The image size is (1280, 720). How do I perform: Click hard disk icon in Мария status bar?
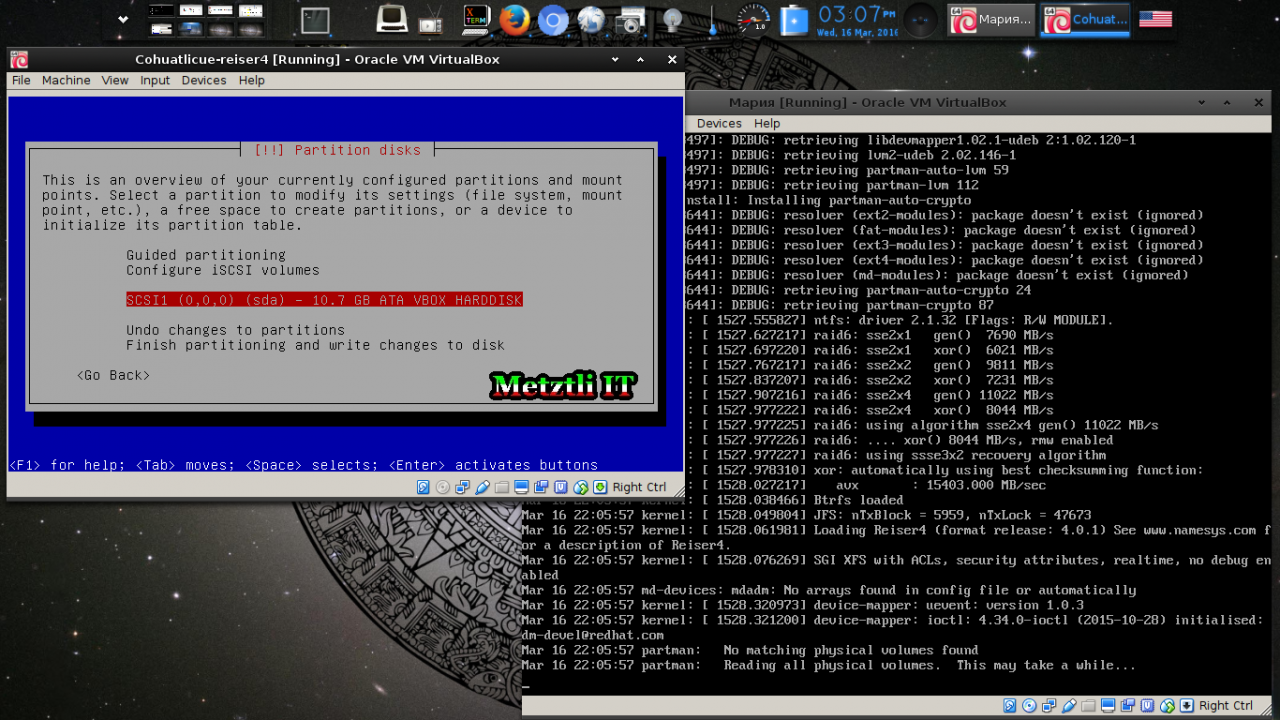(1010, 706)
